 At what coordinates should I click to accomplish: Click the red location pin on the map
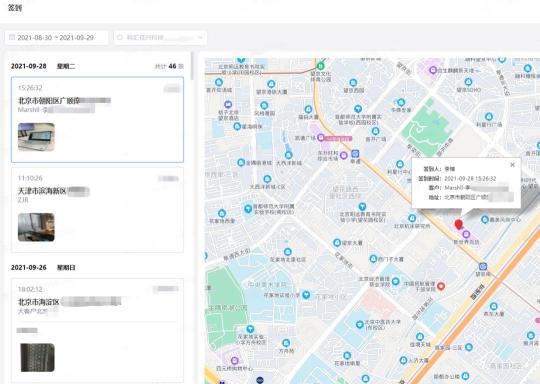pos(458,225)
